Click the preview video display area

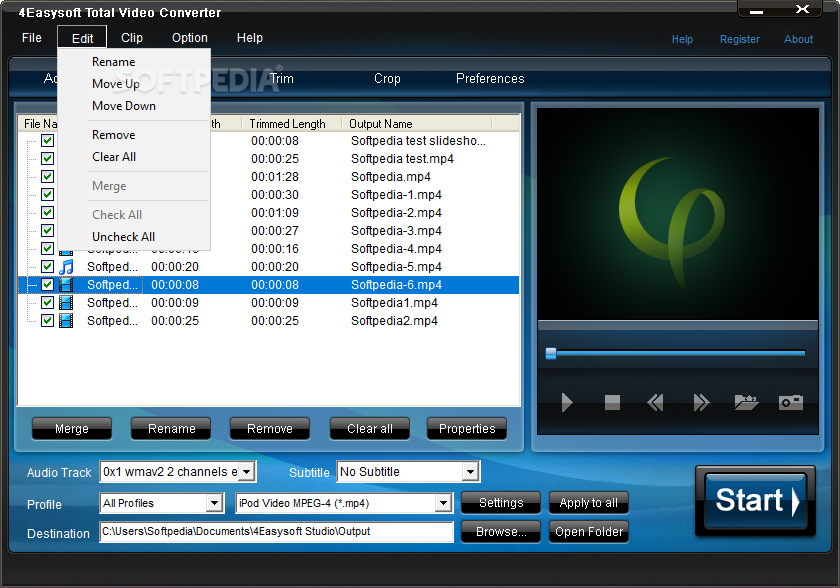tap(678, 214)
